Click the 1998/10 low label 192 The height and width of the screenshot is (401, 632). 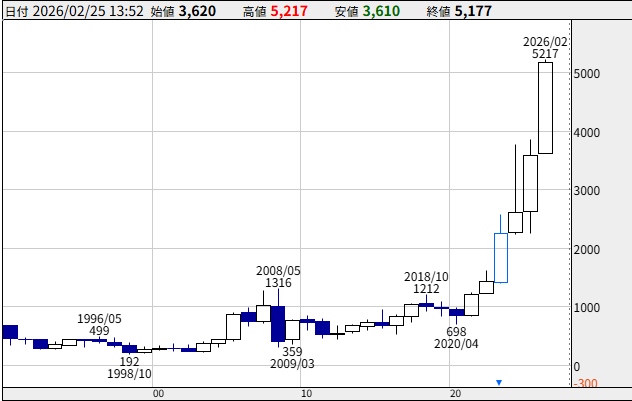coord(129,361)
